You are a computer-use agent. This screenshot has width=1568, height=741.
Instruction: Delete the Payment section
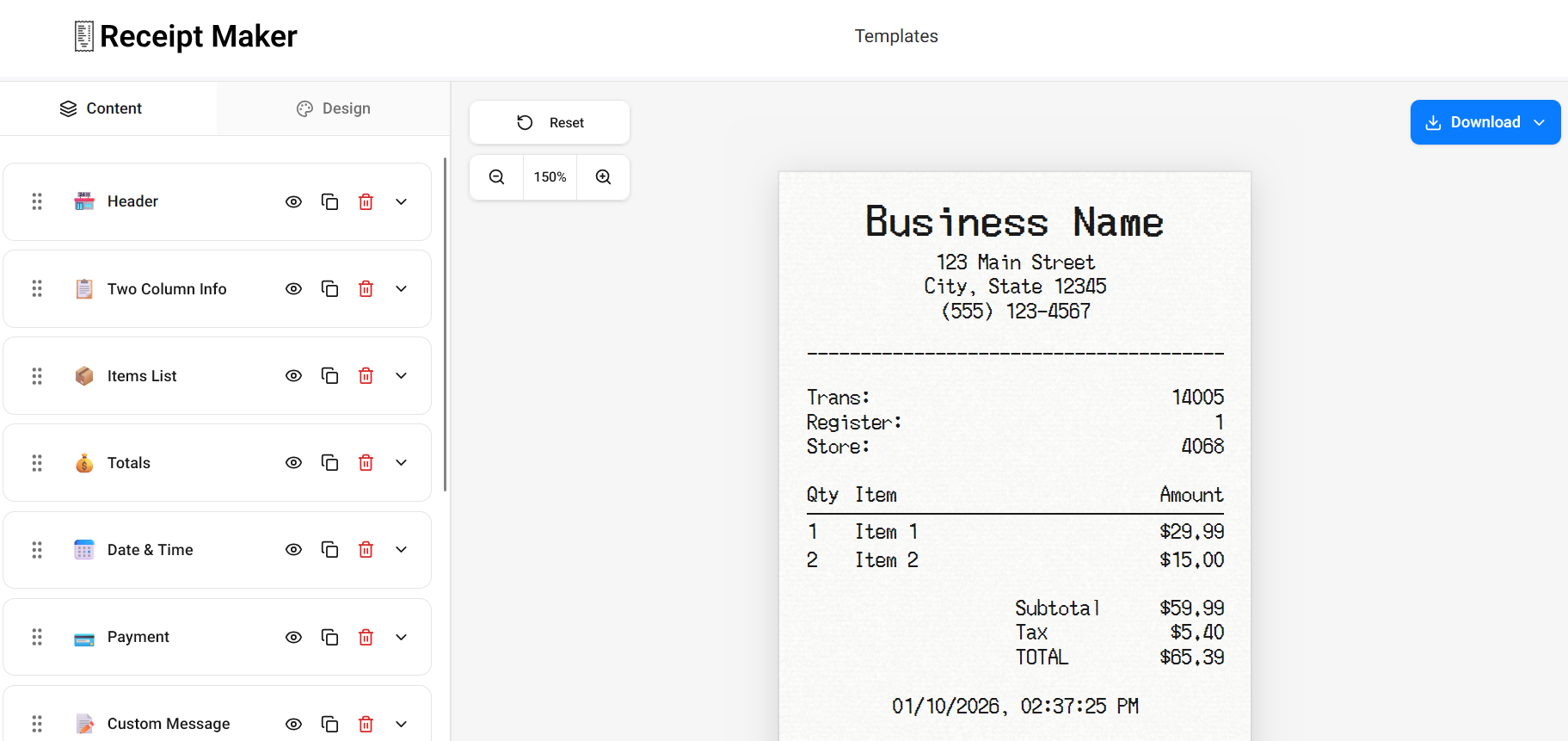(x=366, y=637)
